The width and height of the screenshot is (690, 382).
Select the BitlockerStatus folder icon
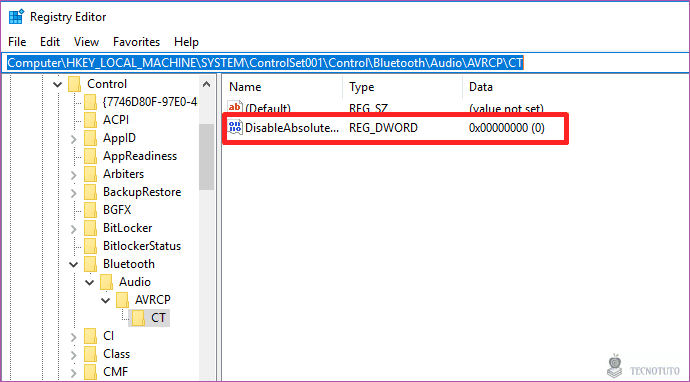point(90,246)
